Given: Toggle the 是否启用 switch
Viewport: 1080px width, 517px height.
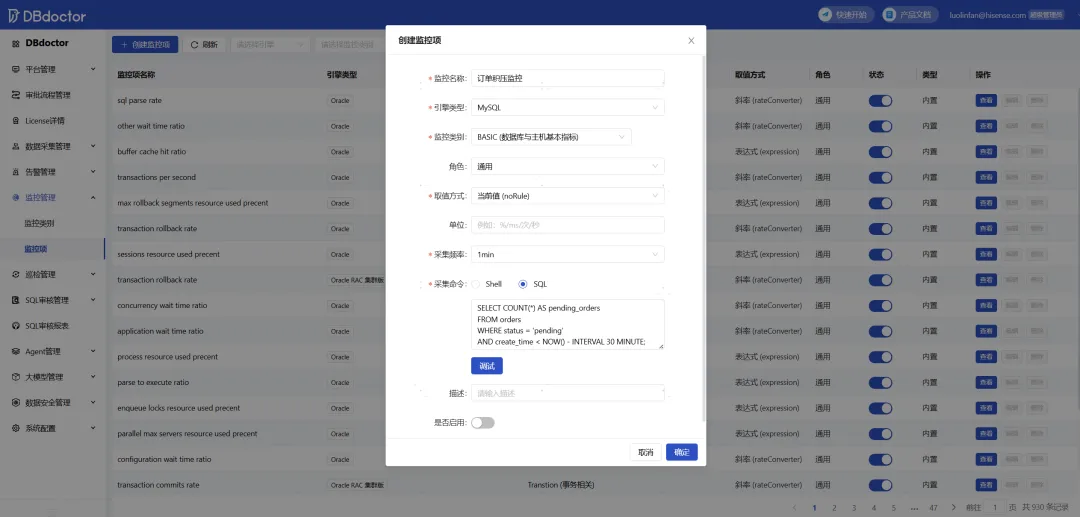Looking at the screenshot, I should [483, 423].
